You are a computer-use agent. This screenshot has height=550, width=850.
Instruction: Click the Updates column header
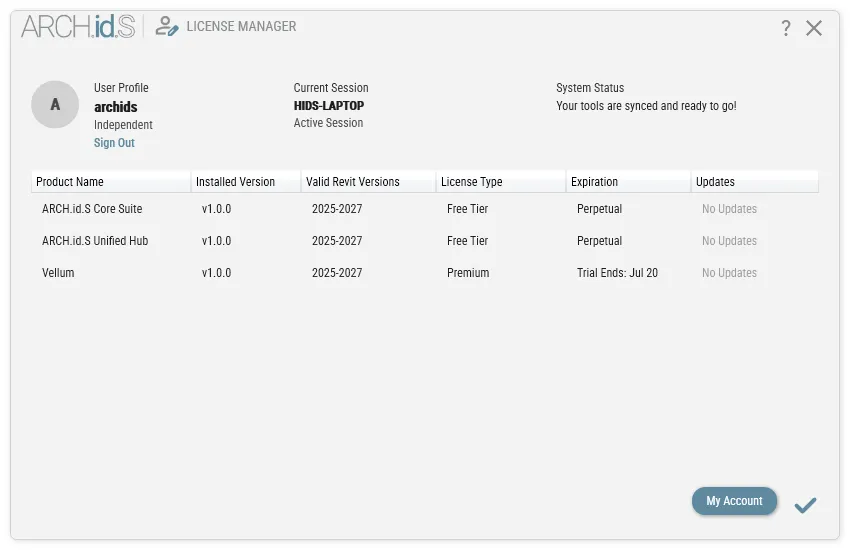pyautogui.click(x=755, y=182)
